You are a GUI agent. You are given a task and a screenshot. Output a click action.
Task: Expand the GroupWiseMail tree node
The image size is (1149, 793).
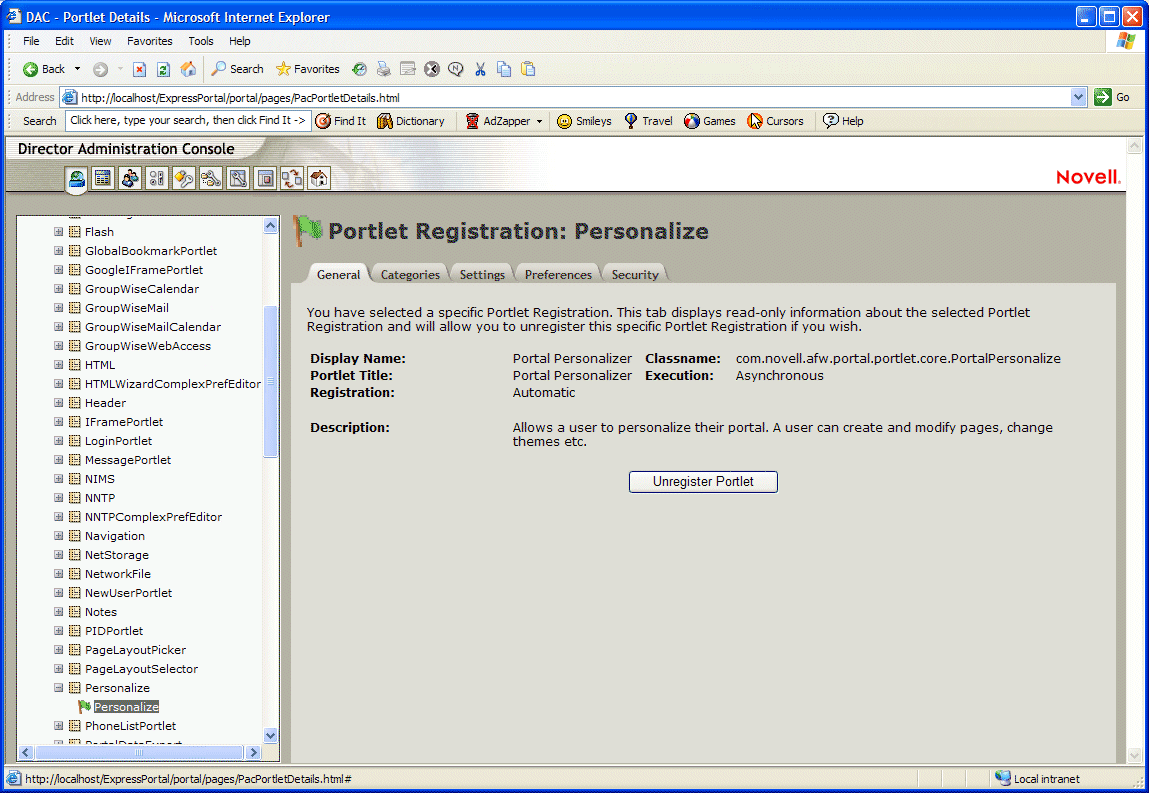click(59, 308)
